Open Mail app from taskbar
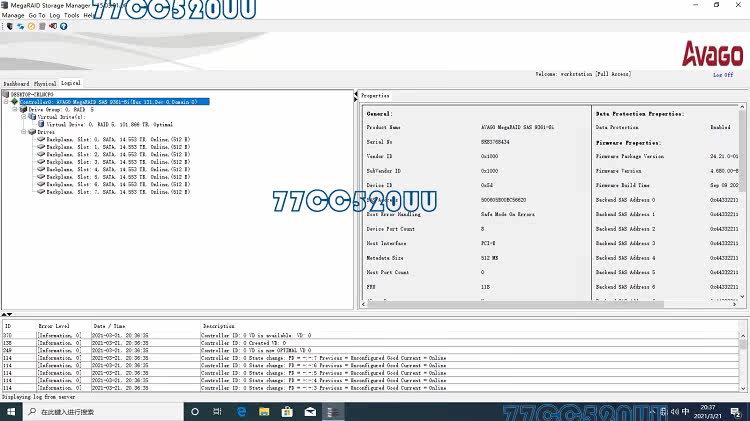 [310, 411]
